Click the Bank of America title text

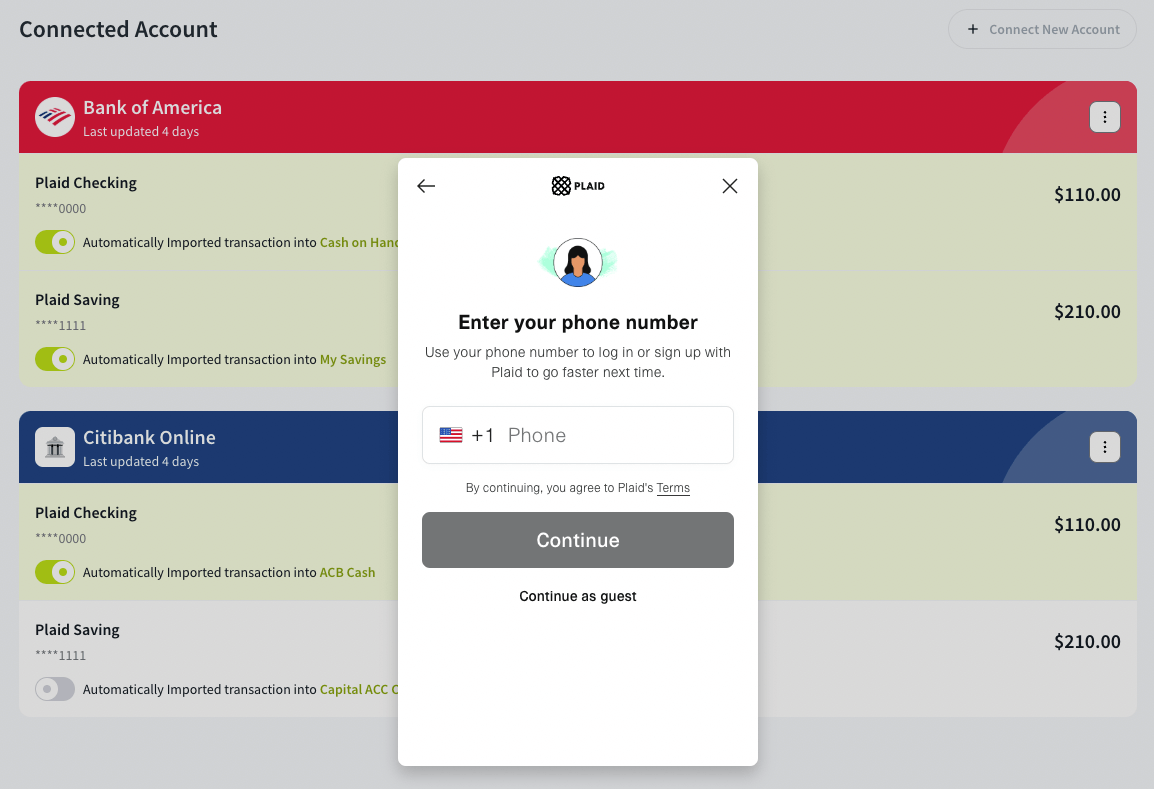[x=152, y=107]
